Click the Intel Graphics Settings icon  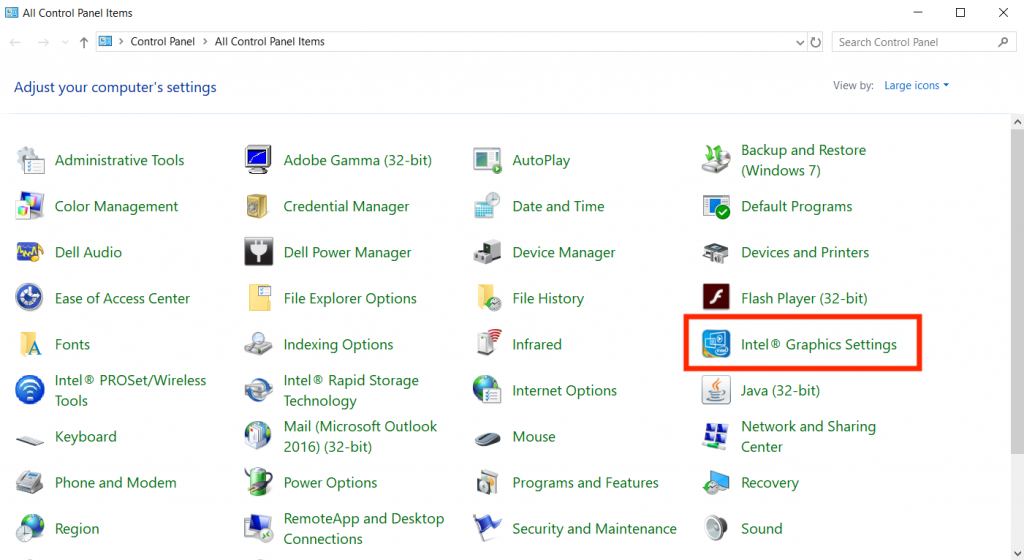coord(716,344)
